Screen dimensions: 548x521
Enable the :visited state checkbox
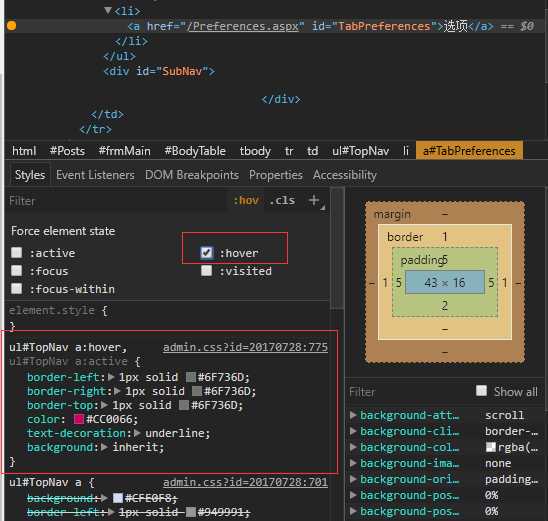[206, 270]
